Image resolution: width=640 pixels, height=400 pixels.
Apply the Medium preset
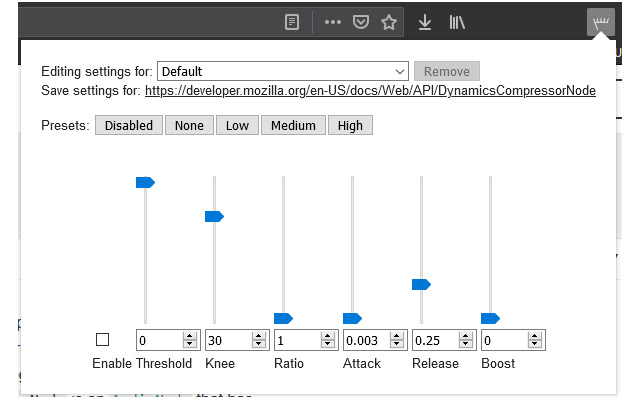tap(293, 125)
